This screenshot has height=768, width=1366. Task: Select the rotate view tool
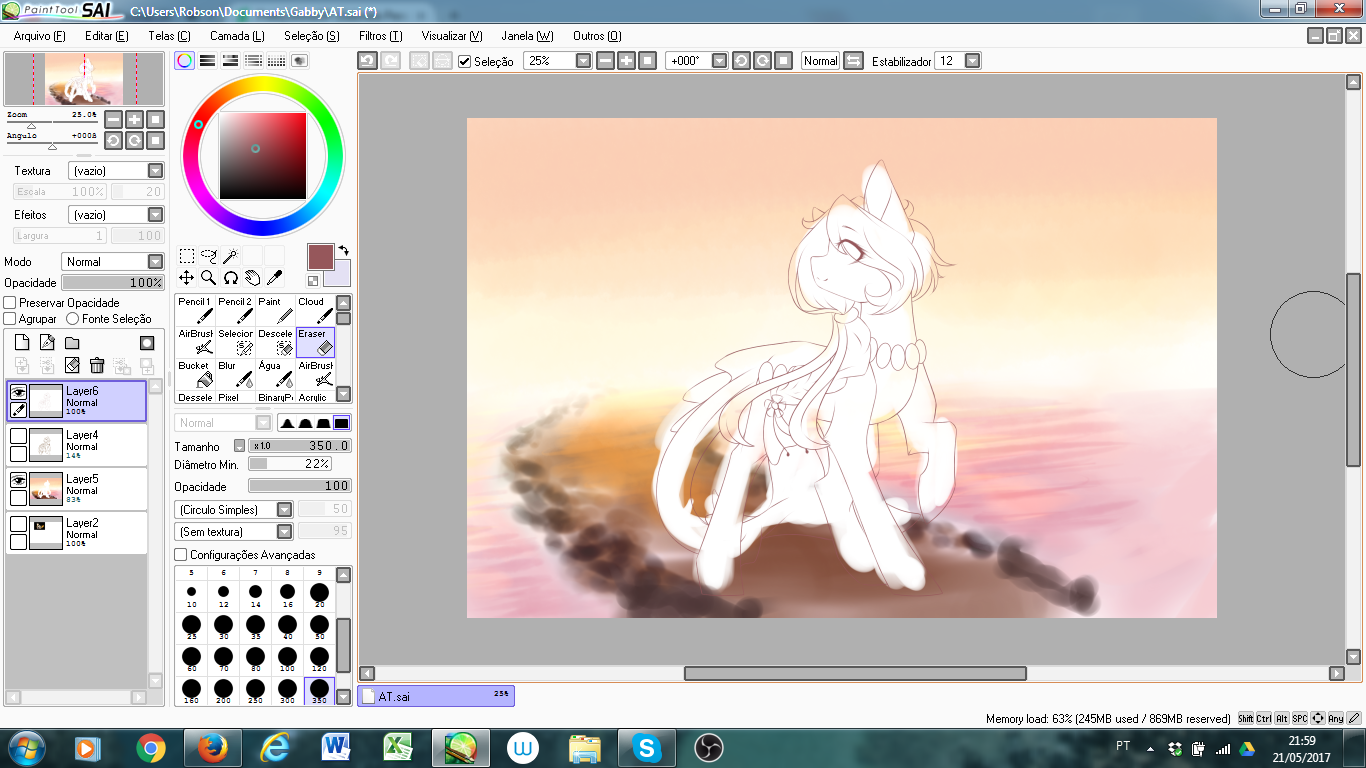pos(230,277)
